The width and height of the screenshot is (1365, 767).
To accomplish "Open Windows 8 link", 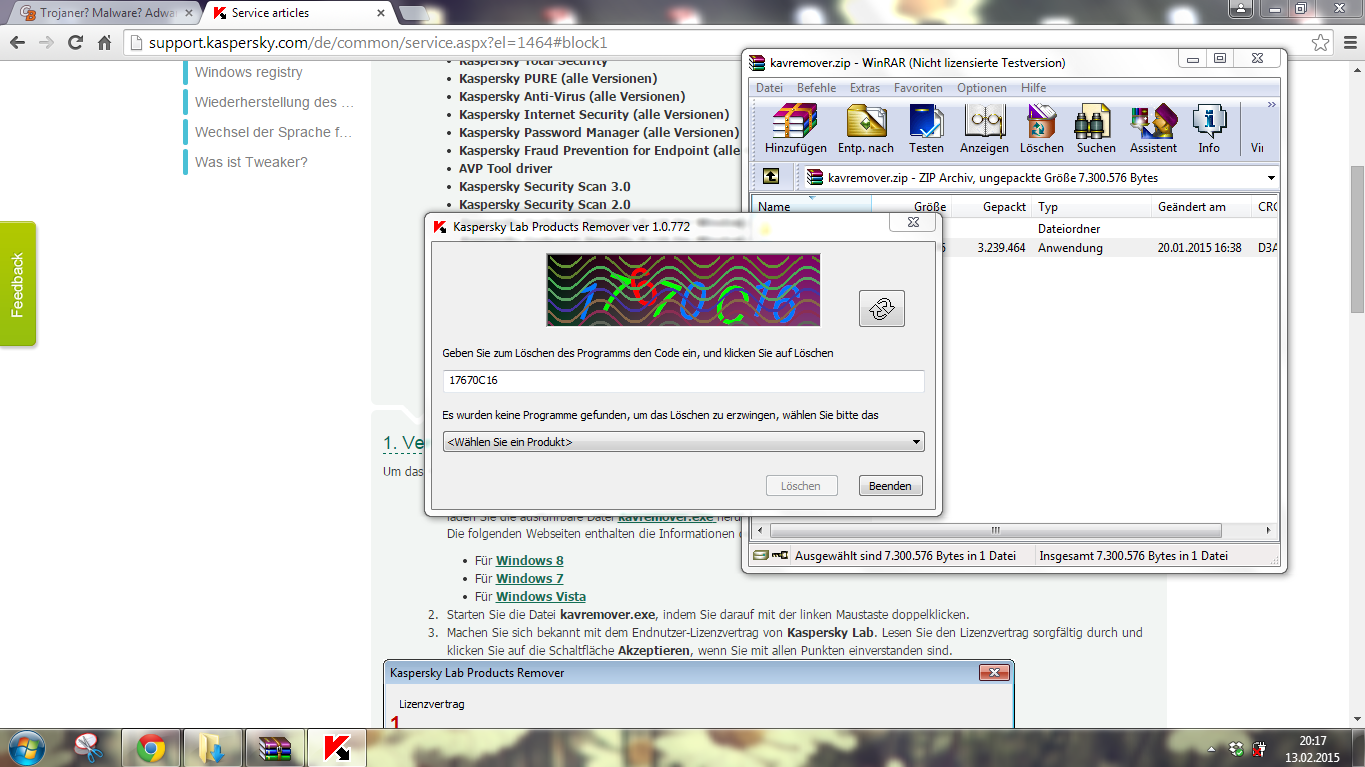I will 530,561.
